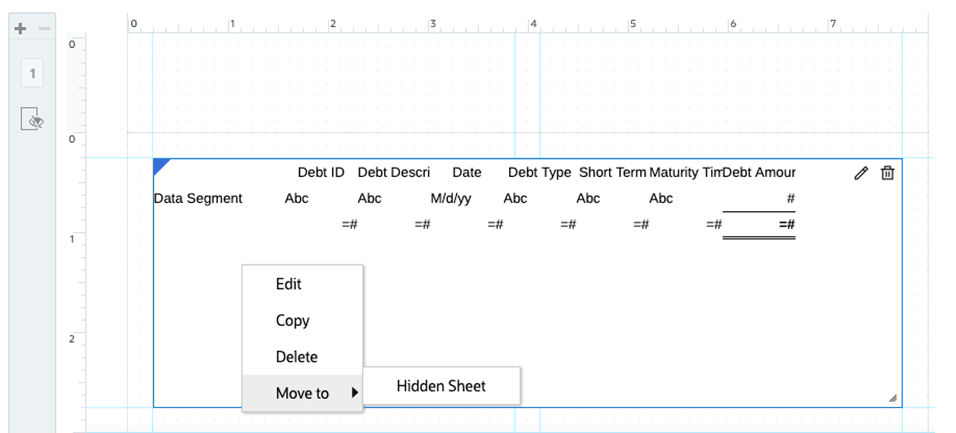Expand the Move to submenu arrow
956x433 pixels.
click(x=355, y=393)
